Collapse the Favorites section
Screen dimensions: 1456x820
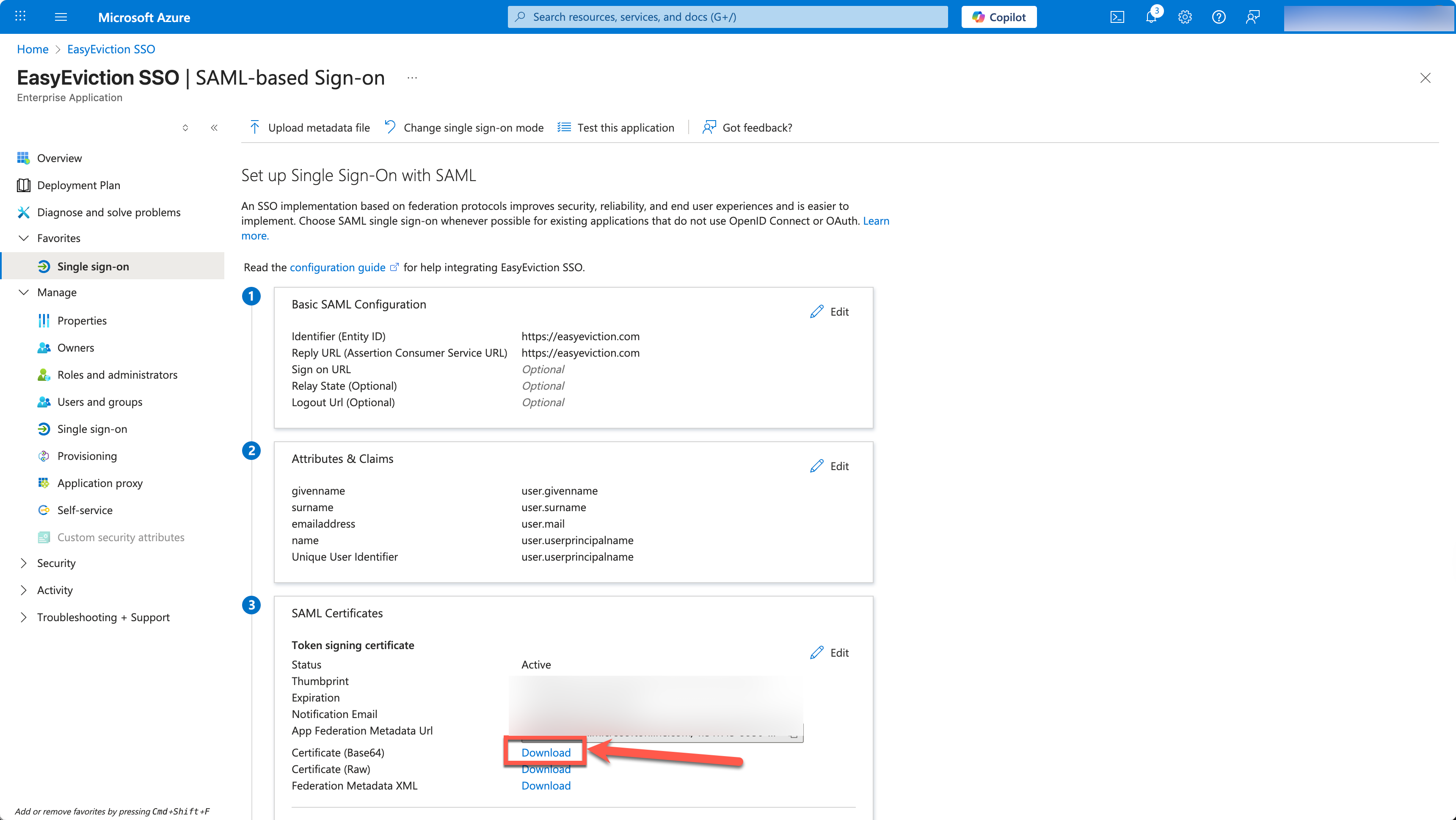tap(24, 238)
